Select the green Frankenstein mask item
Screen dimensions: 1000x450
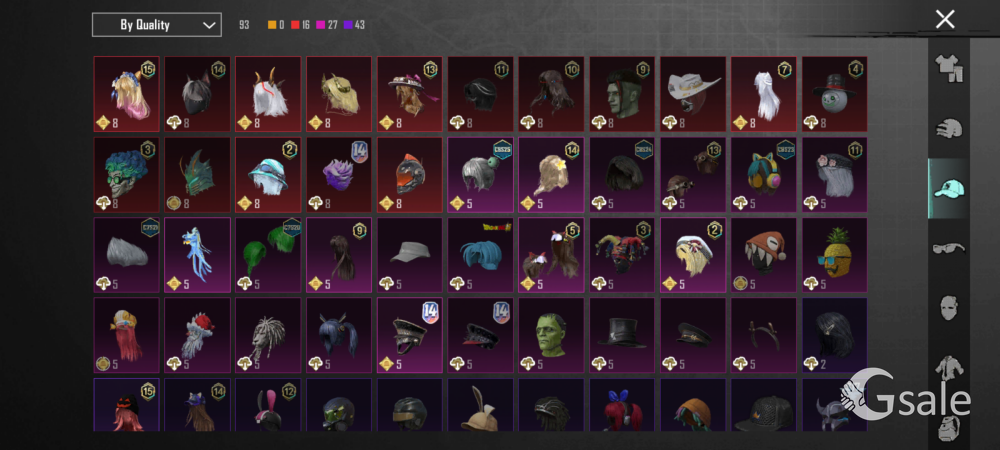point(550,335)
